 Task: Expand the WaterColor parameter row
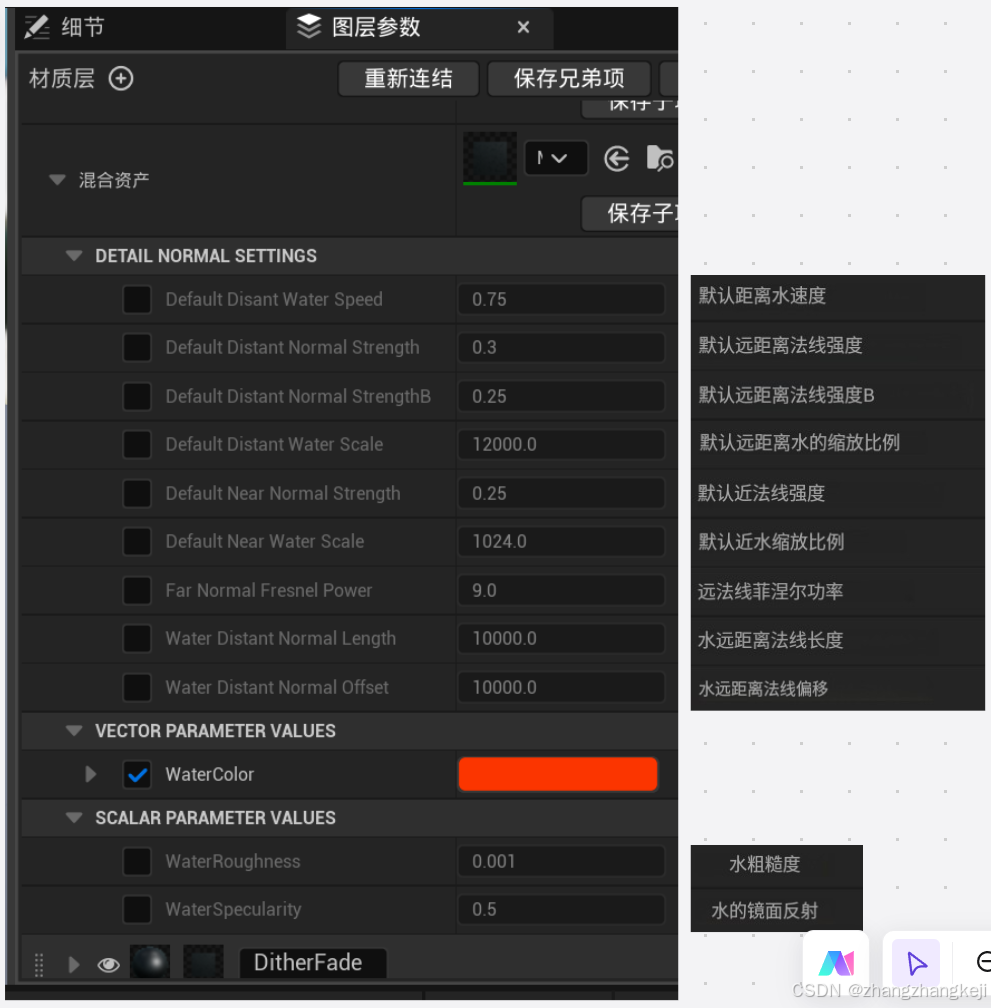90,774
